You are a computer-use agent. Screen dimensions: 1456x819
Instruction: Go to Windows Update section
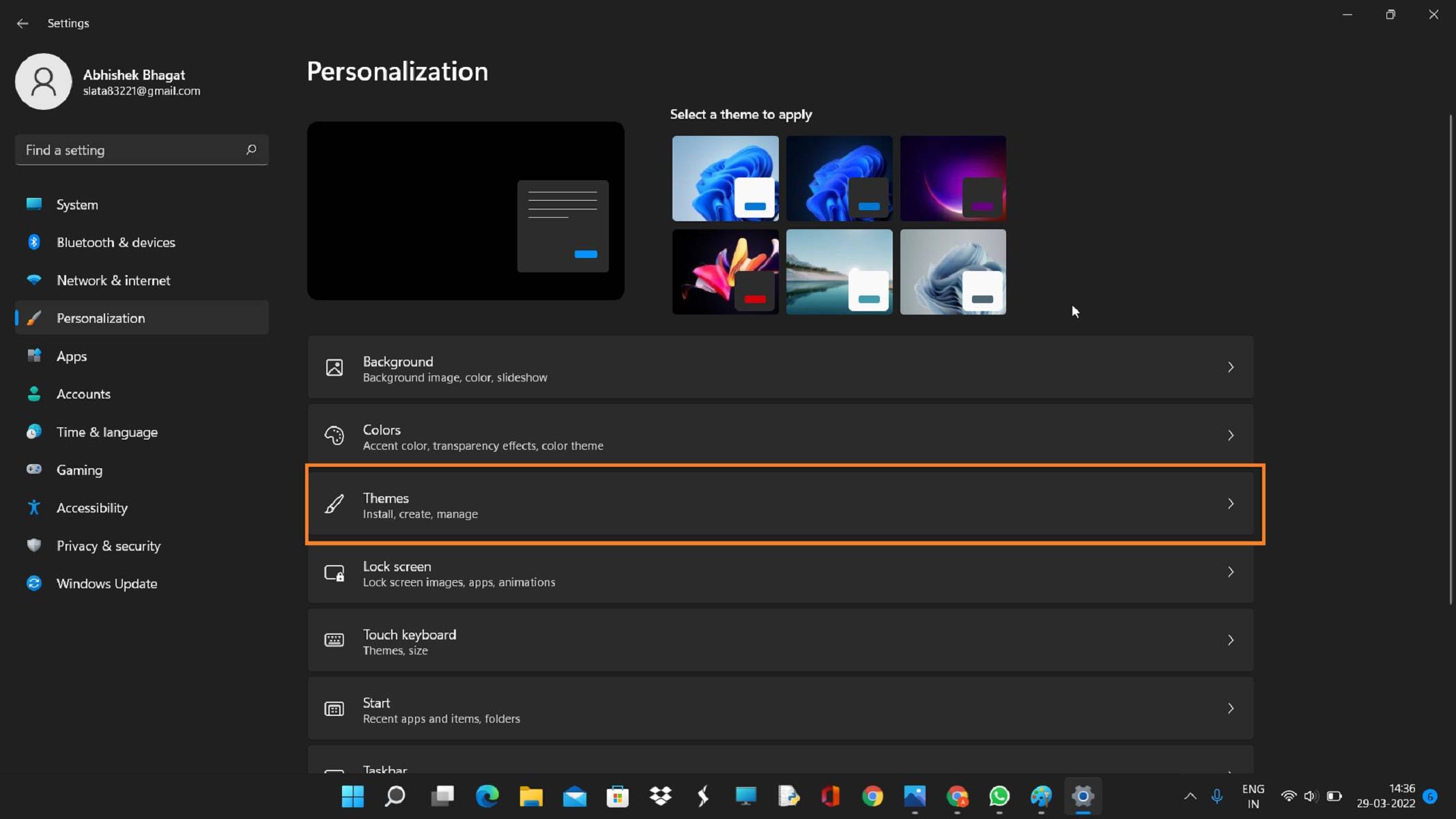(x=106, y=584)
